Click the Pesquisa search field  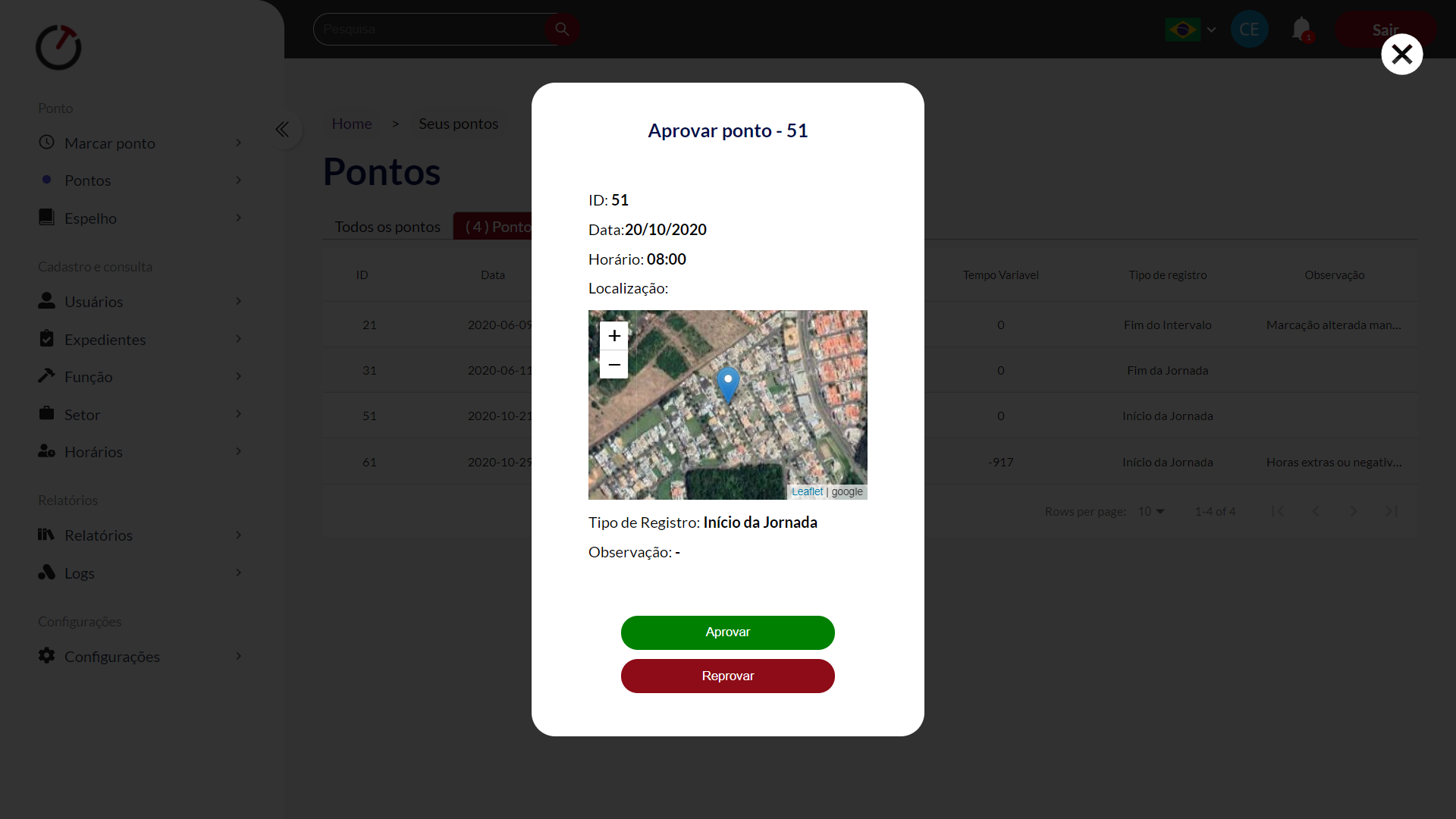pyautogui.click(x=428, y=29)
